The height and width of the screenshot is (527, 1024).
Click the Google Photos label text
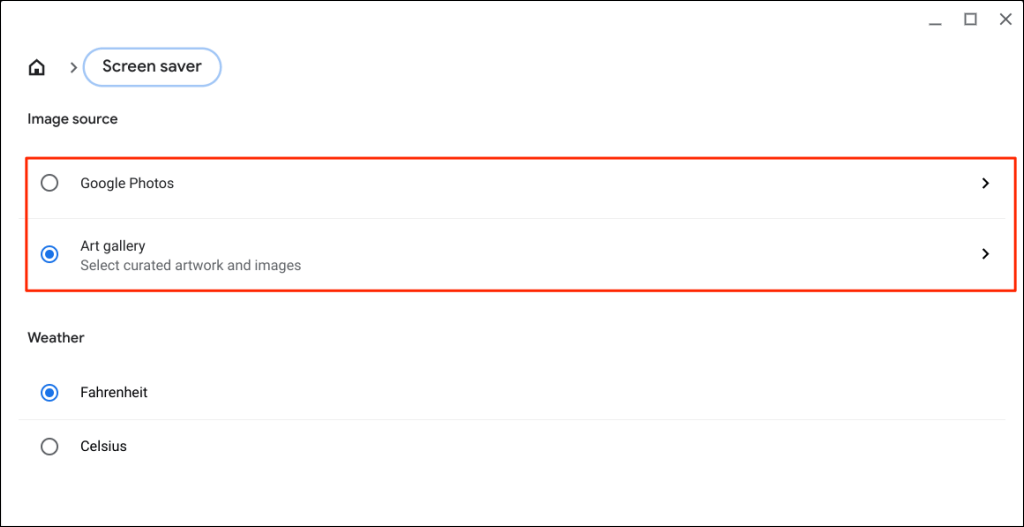pyautogui.click(x=127, y=183)
